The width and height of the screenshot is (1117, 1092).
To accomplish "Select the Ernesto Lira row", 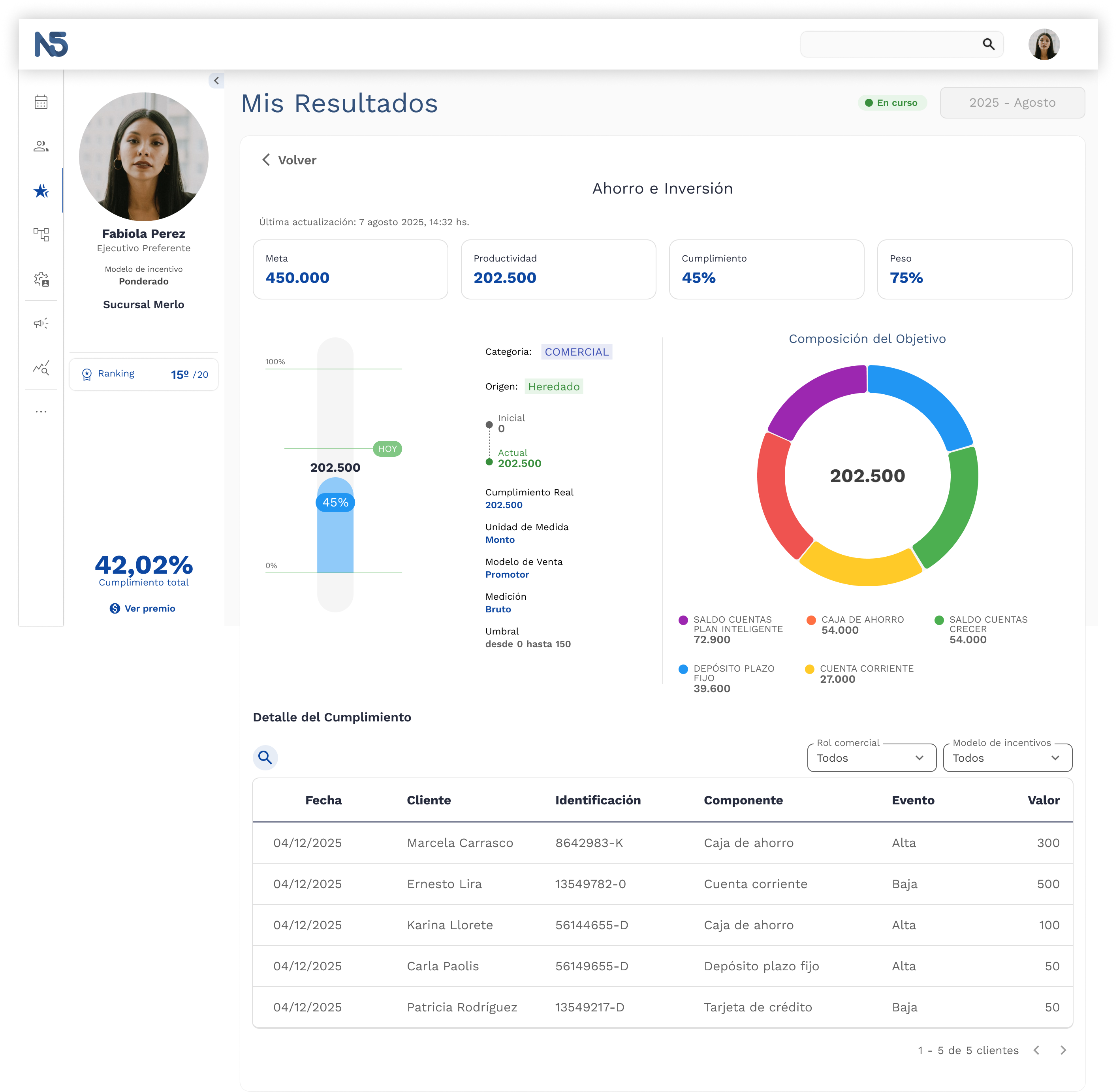I will [662, 884].
